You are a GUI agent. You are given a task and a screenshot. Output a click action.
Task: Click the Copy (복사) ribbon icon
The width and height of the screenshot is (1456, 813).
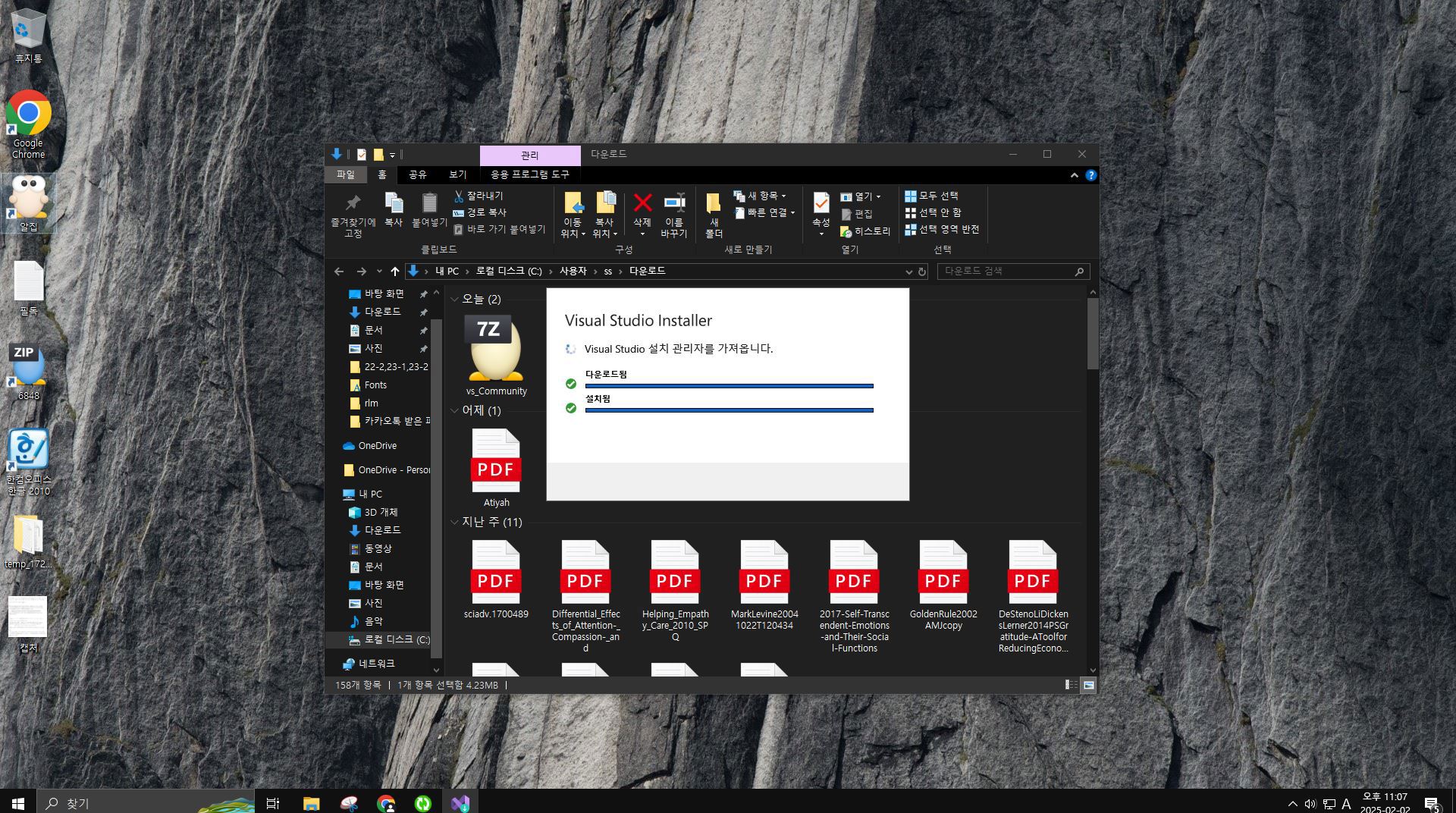click(x=394, y=209)
